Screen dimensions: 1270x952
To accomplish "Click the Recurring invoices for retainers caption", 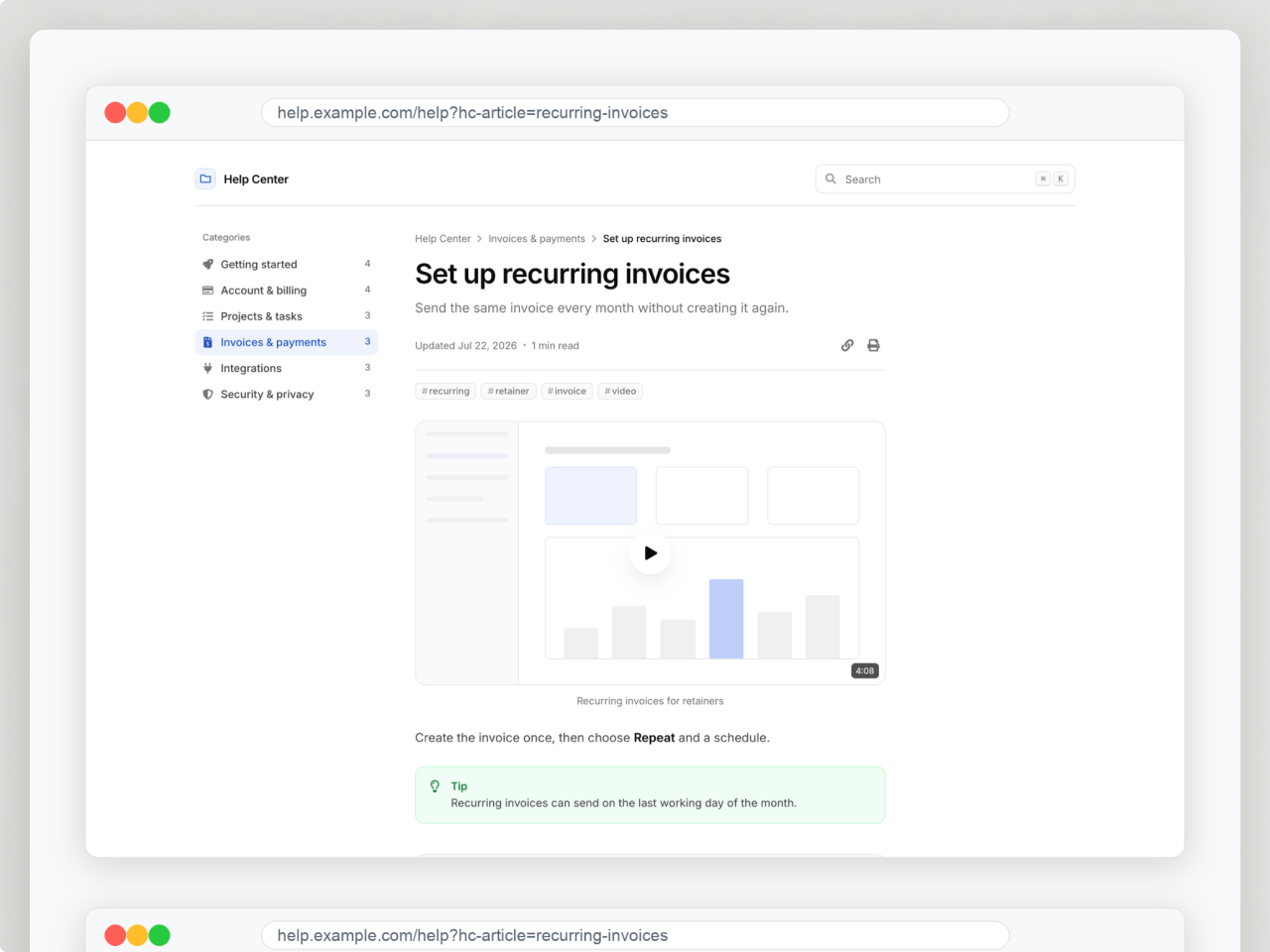I will [x=650, y=701].
